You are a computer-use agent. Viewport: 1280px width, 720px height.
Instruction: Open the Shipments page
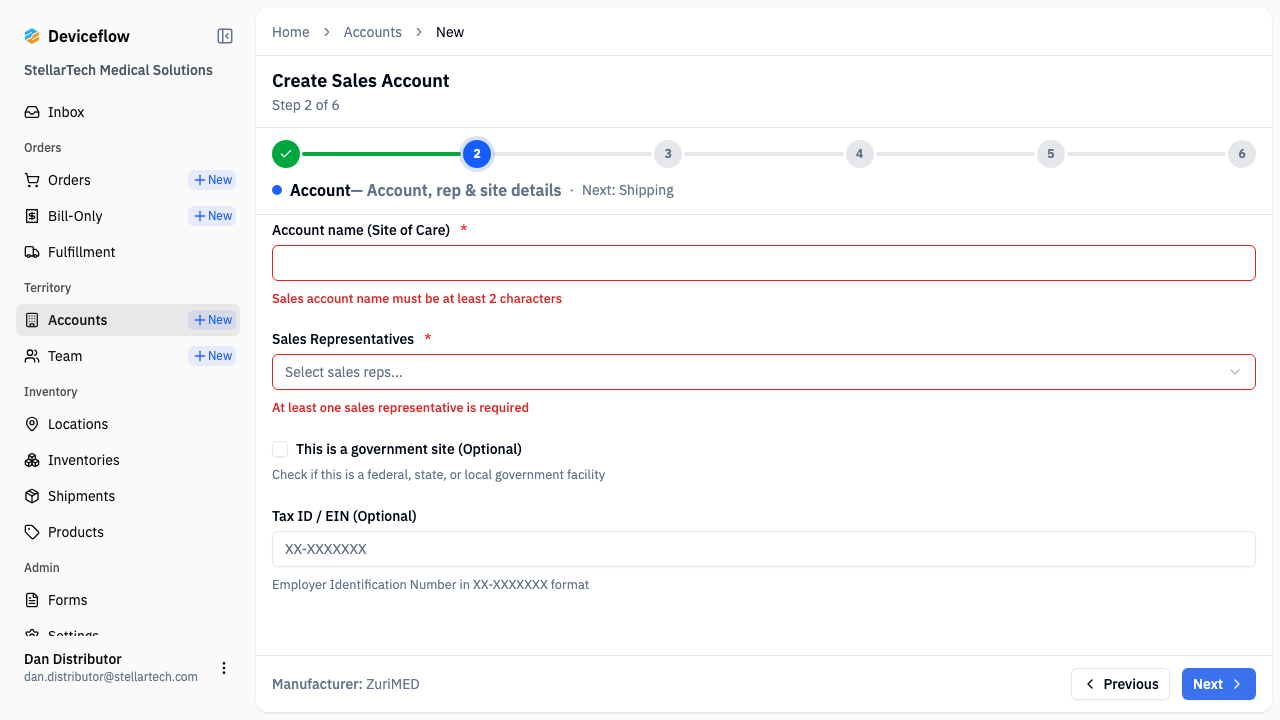81,496
